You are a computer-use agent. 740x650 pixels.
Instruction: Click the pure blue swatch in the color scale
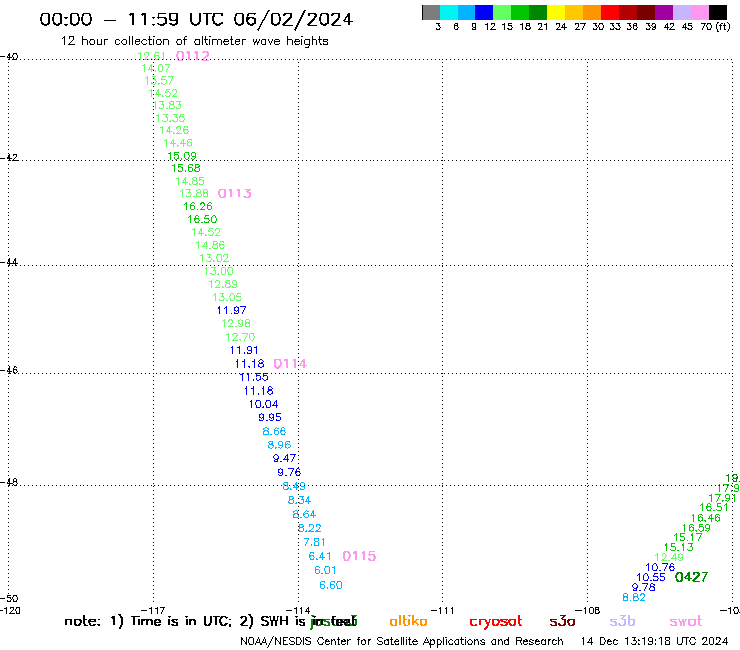point(484,12)
